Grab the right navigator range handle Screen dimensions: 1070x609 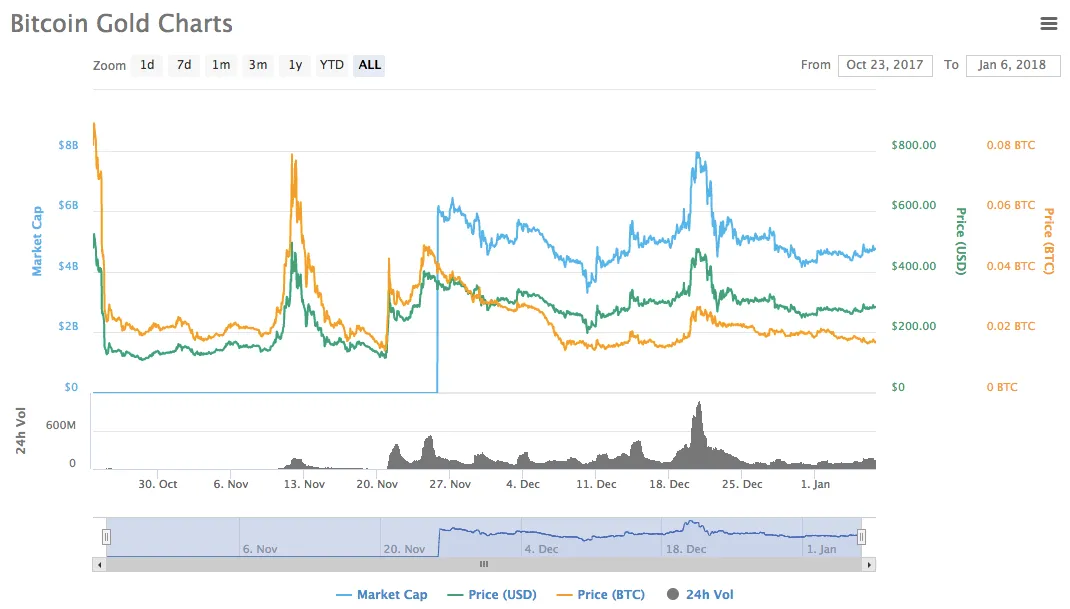coord(861,537)
